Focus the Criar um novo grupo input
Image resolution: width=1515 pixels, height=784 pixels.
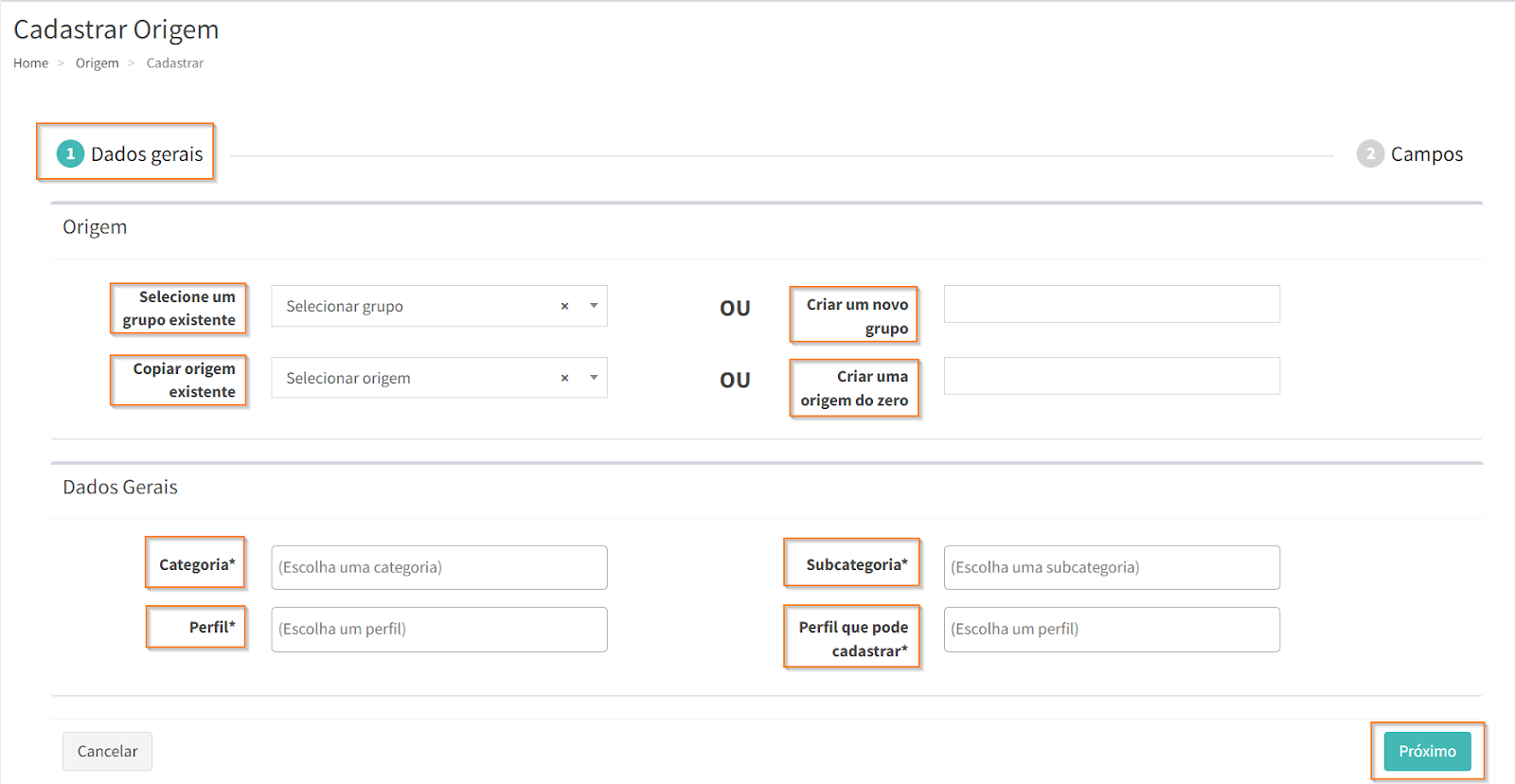tap(1111, 304)
